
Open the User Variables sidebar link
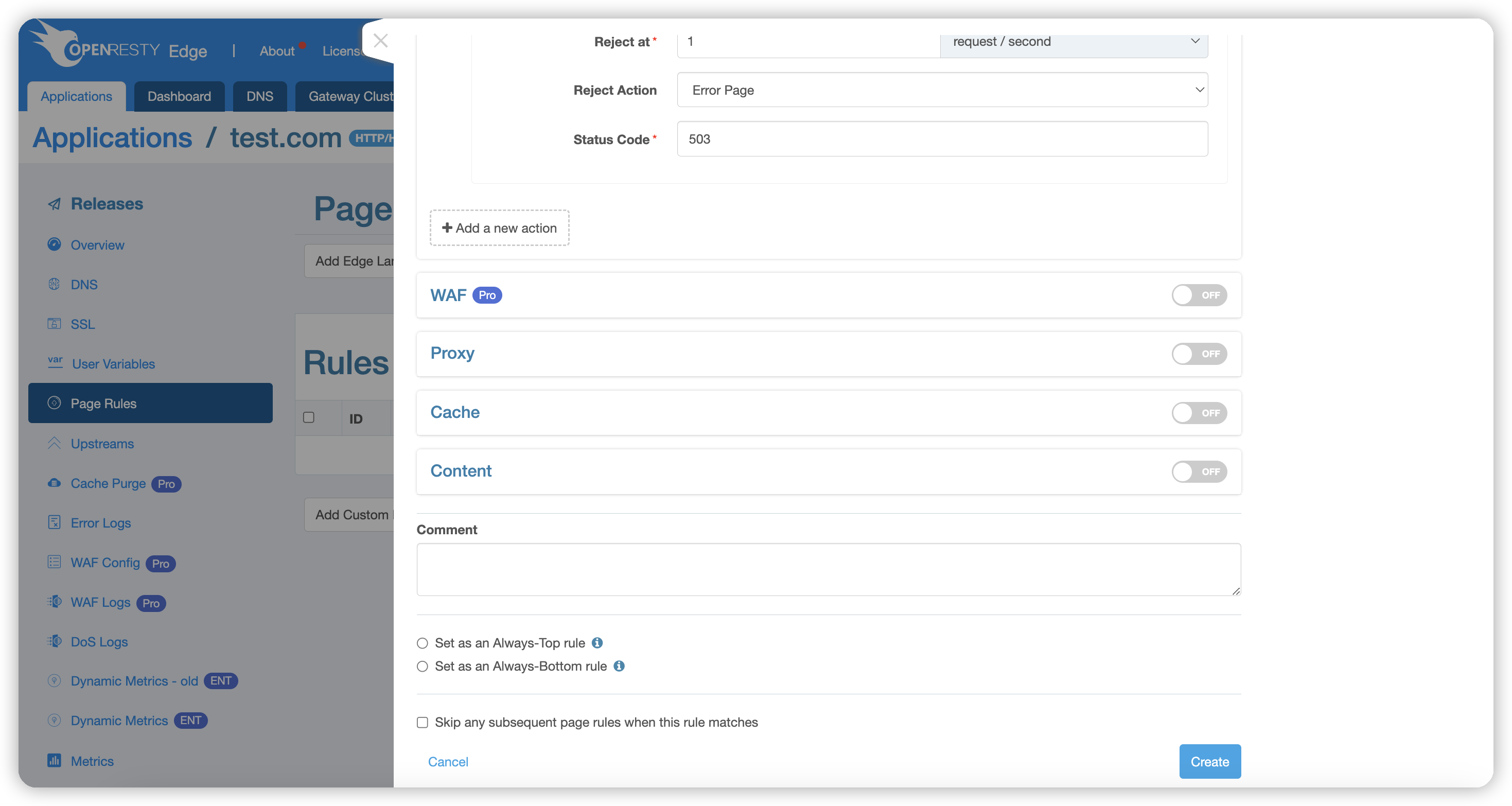point(113,363)
